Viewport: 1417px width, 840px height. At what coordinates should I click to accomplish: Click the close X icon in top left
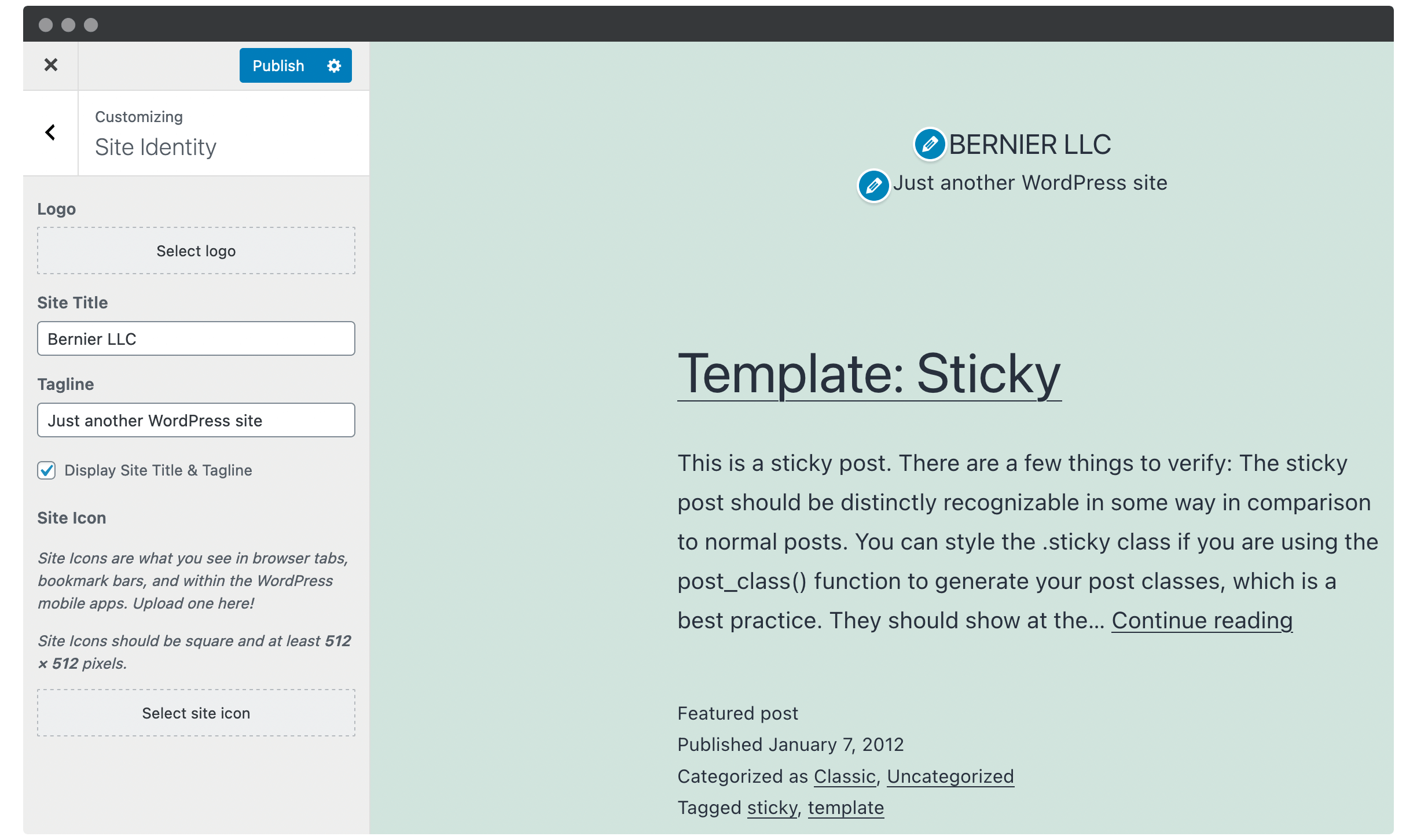click(x=50, y=65)
